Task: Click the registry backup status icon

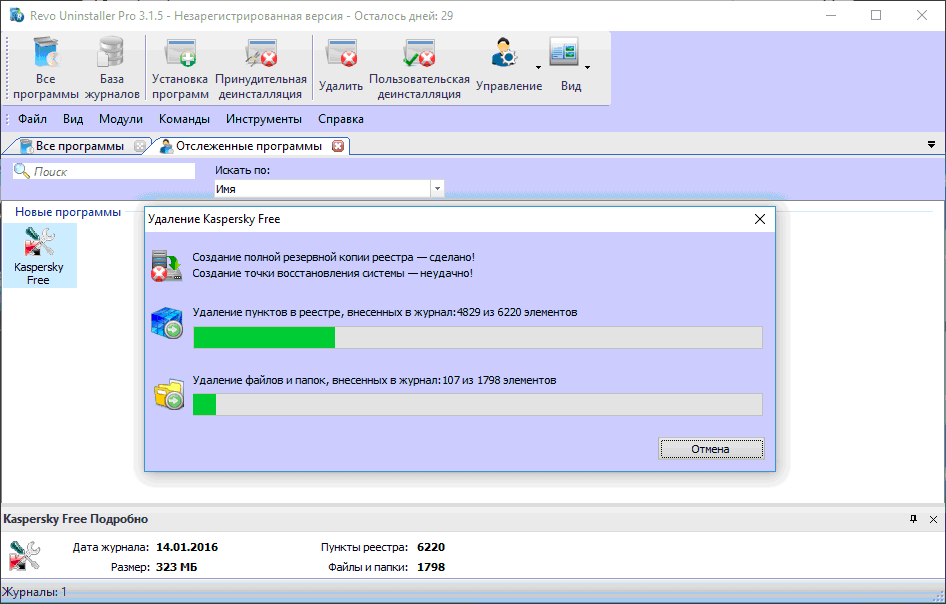Action: [167, 265]
